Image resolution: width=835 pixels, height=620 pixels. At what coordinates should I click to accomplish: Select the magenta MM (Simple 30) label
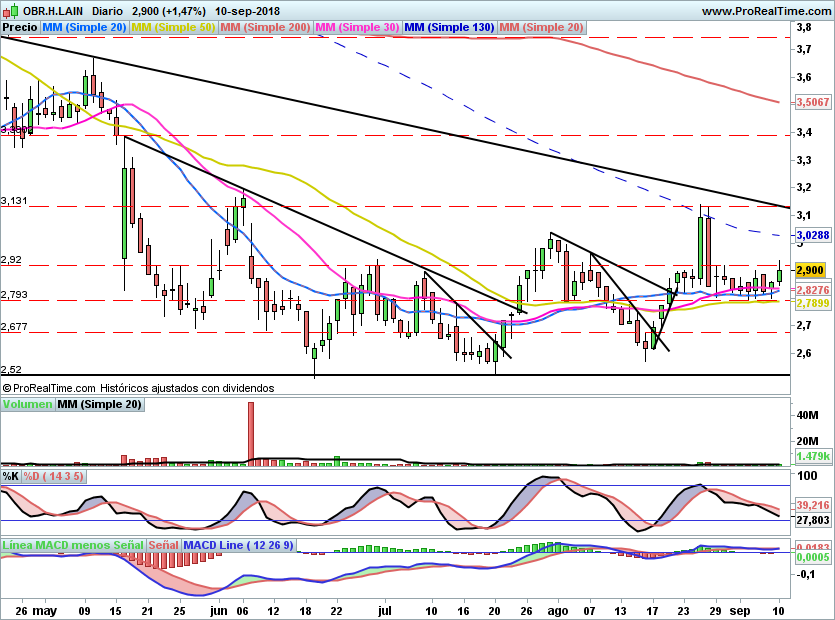(357, 28)
